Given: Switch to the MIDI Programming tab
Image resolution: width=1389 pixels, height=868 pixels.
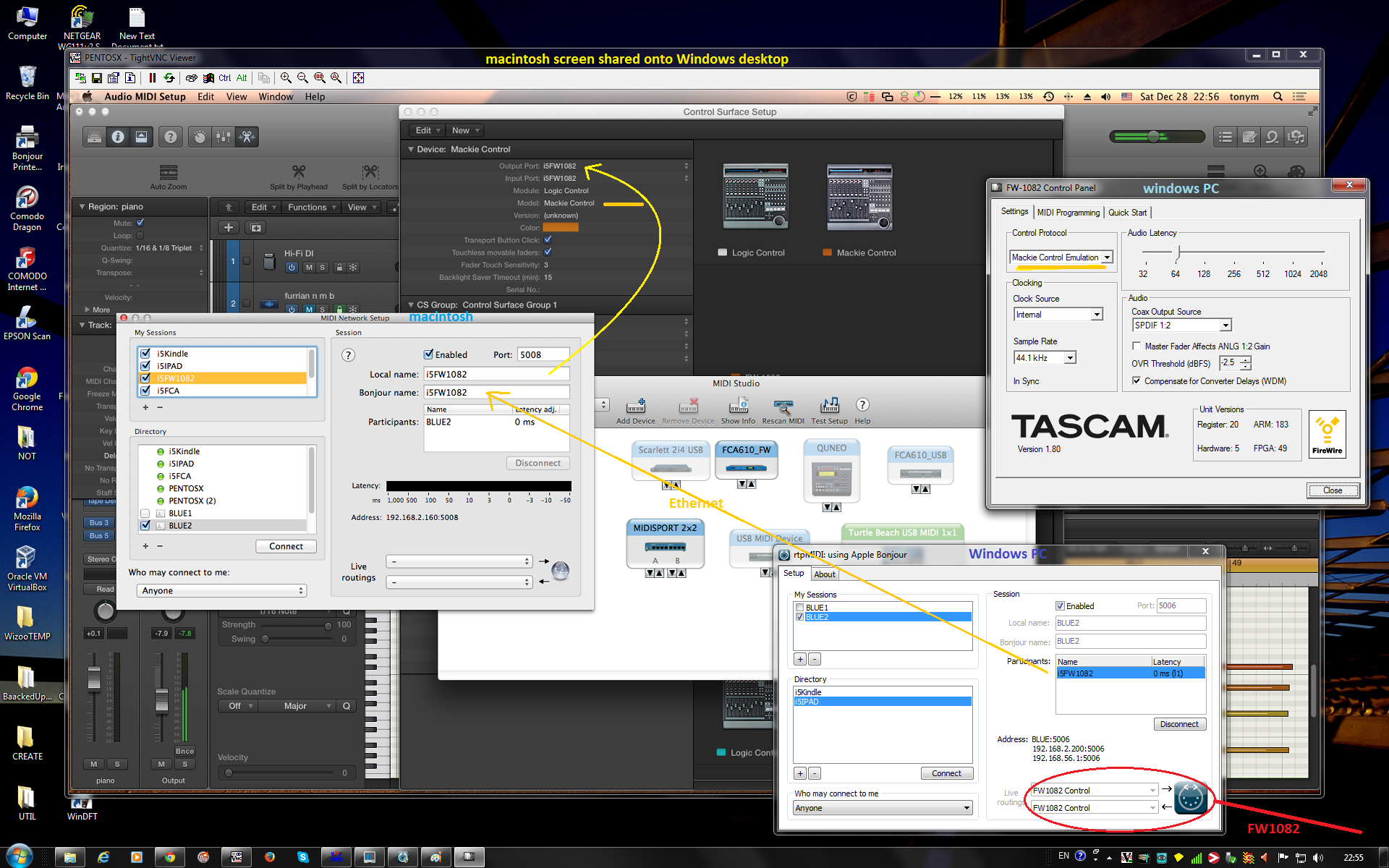Looking at the screenshot, I should pyautogui.click(x=1068, y=213).
